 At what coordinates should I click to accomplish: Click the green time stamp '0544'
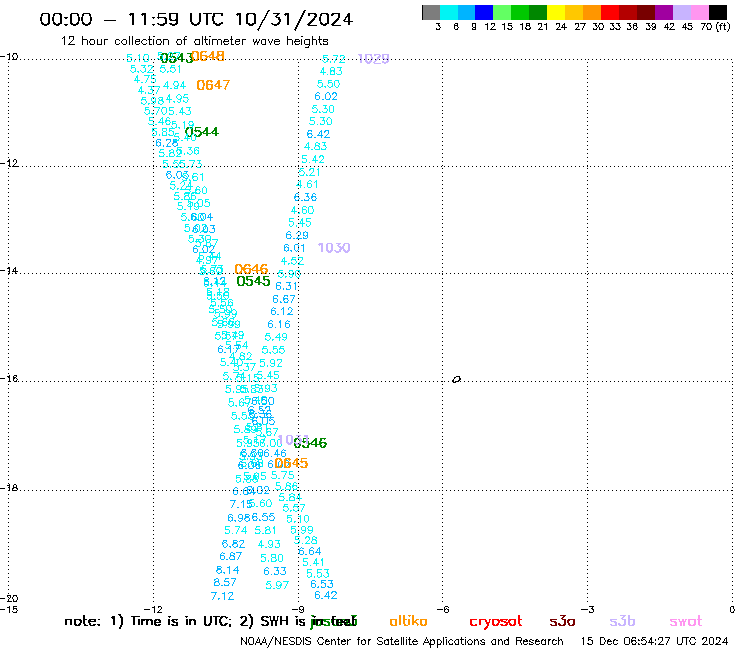tap(202, 132)
